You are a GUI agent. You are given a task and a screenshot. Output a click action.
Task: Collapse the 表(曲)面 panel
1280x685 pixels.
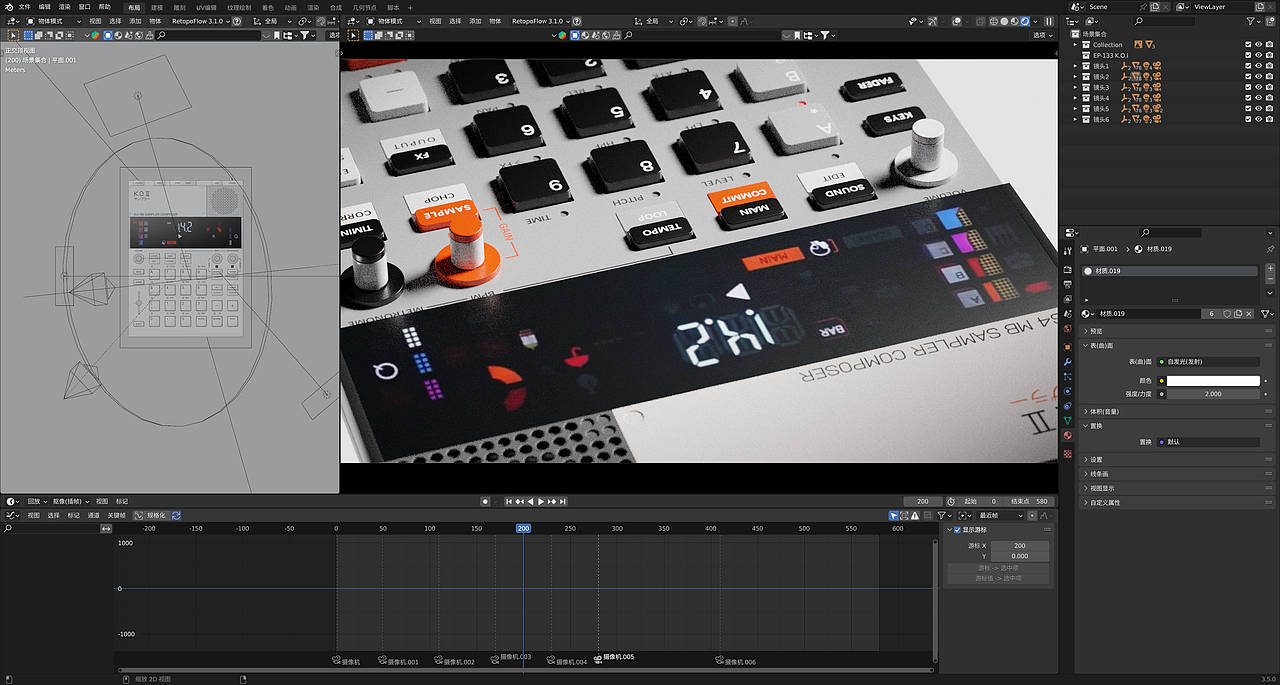click(1177, 345)
